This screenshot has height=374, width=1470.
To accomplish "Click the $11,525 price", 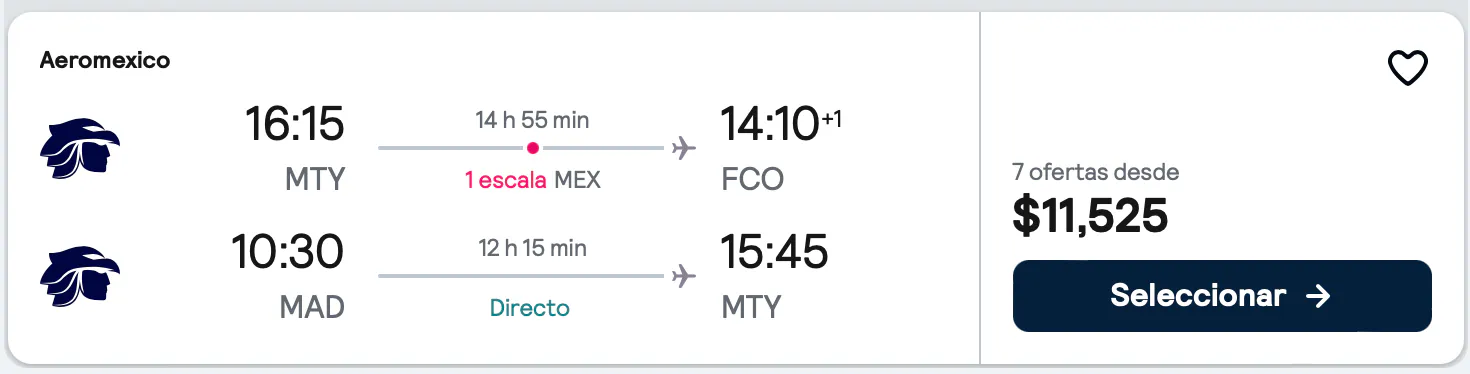I will tap(1090, 215).
